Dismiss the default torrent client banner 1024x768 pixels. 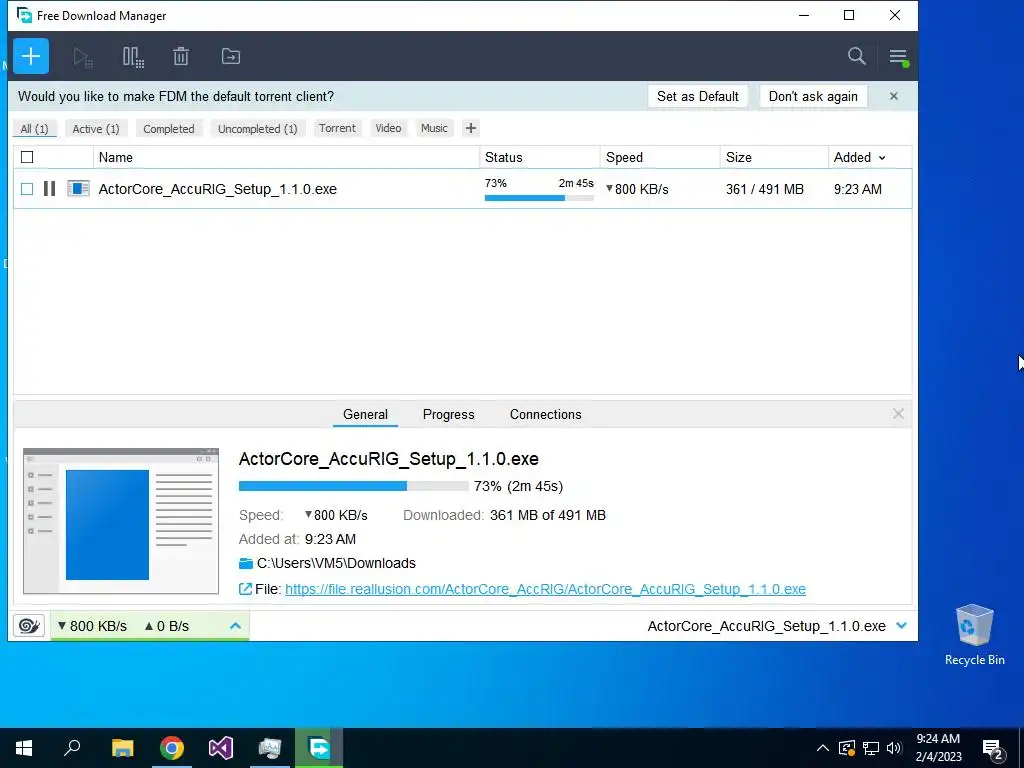[x=894, y=97]
